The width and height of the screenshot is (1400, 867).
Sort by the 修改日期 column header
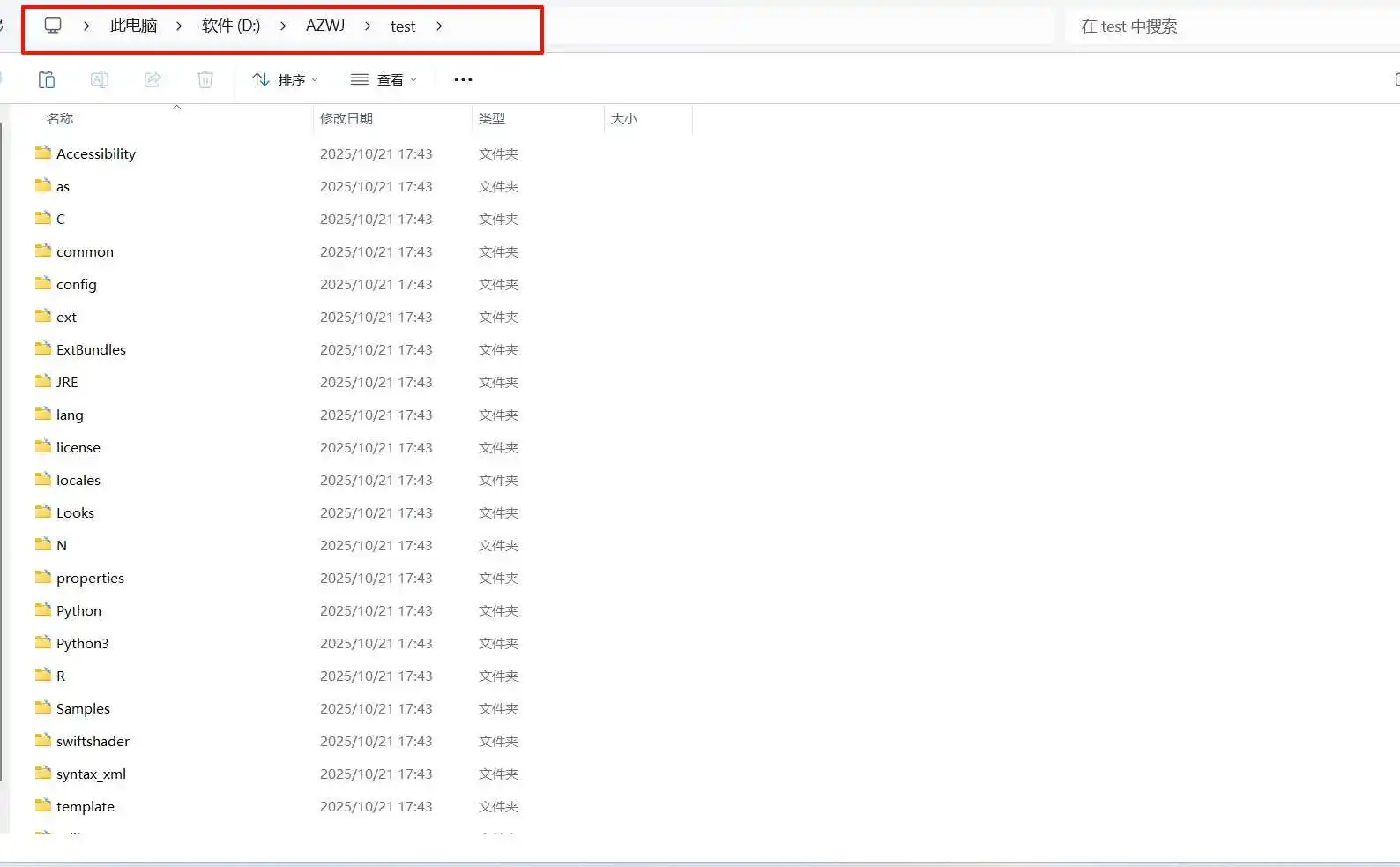(x=346, y=119)
